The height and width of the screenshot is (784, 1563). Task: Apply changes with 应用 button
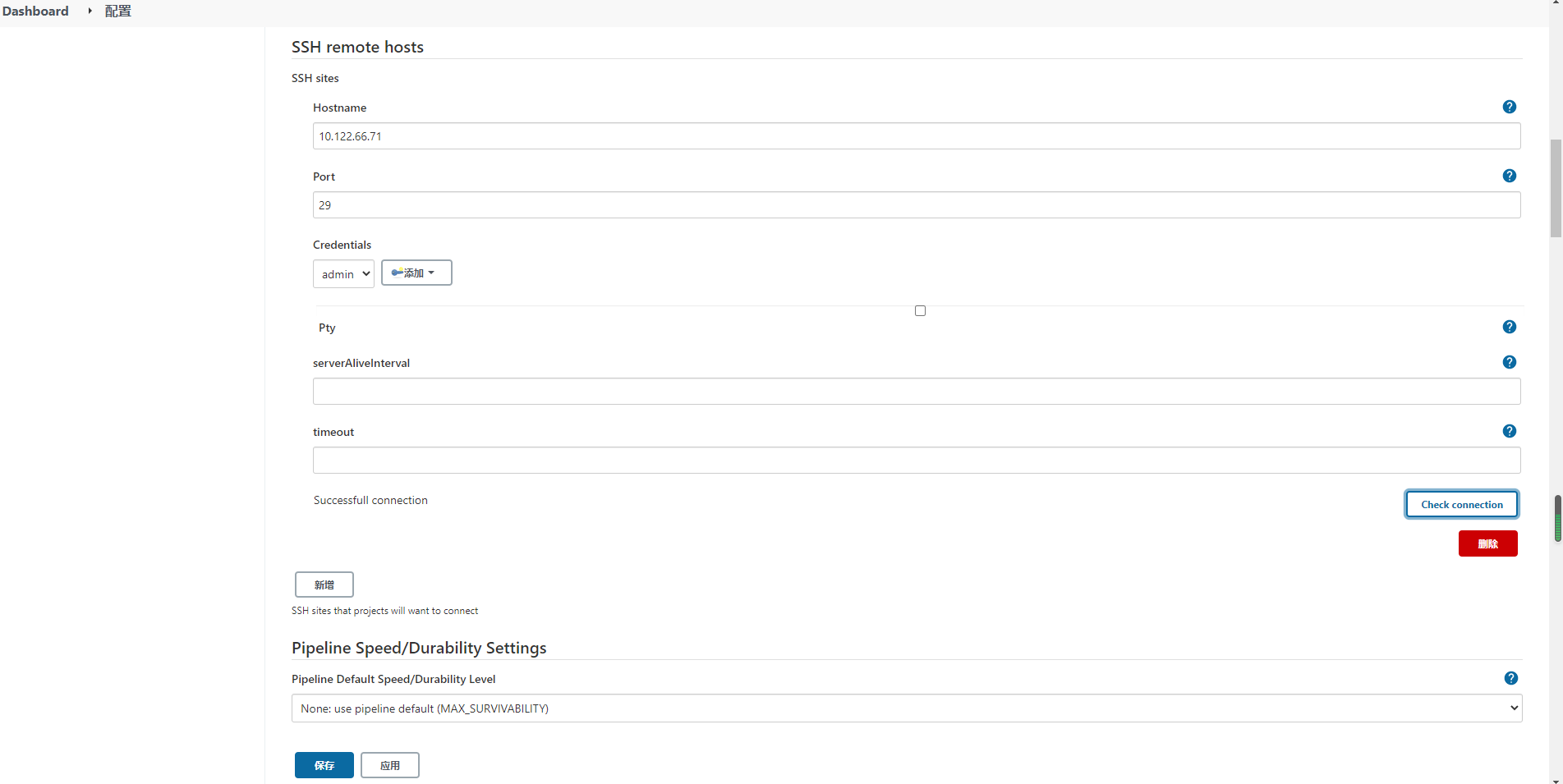389,765
